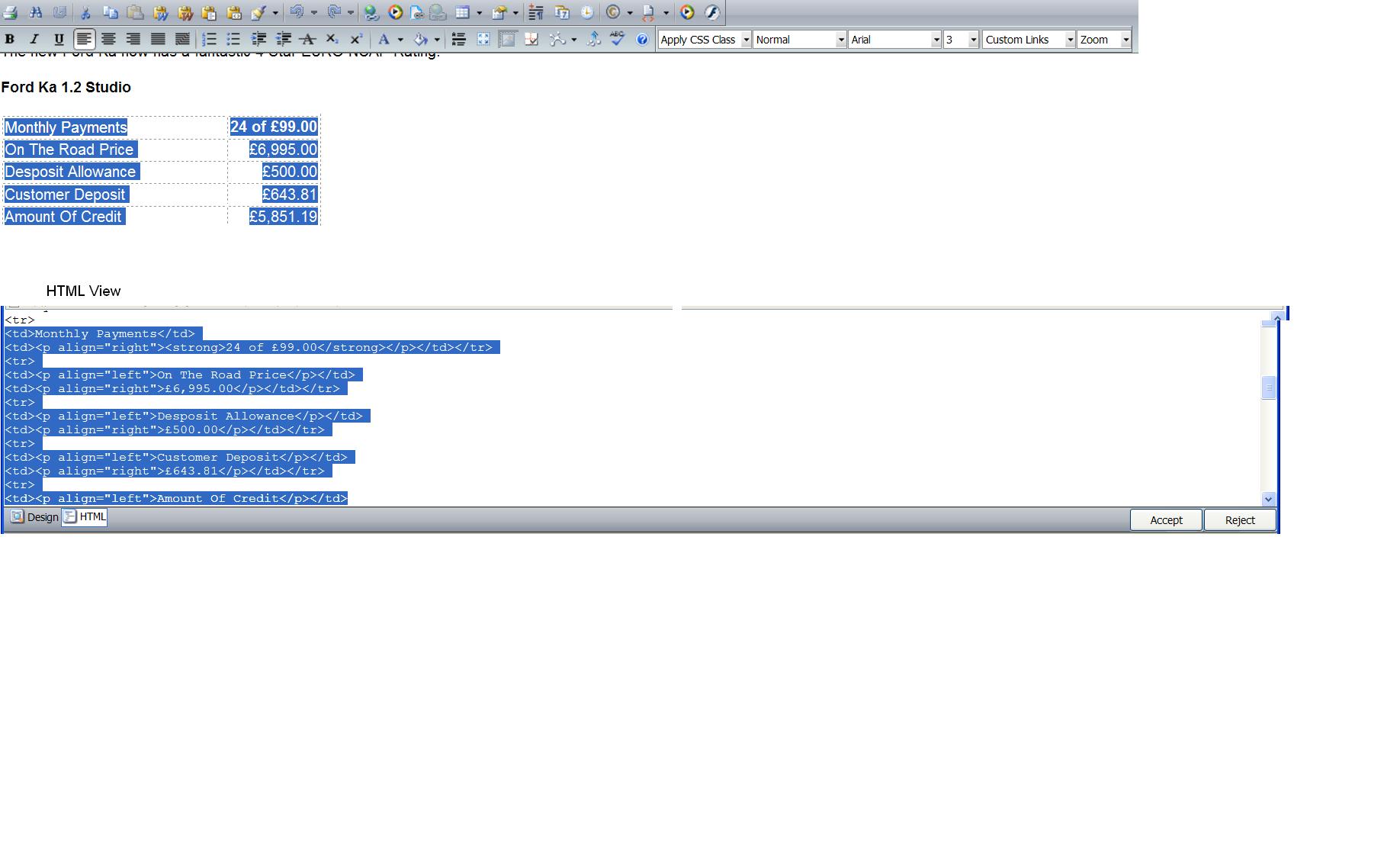Expand the Insert Table dropdown arrow
The height and width of the screenshot is (849, 1400).
(x=479, y=12)
